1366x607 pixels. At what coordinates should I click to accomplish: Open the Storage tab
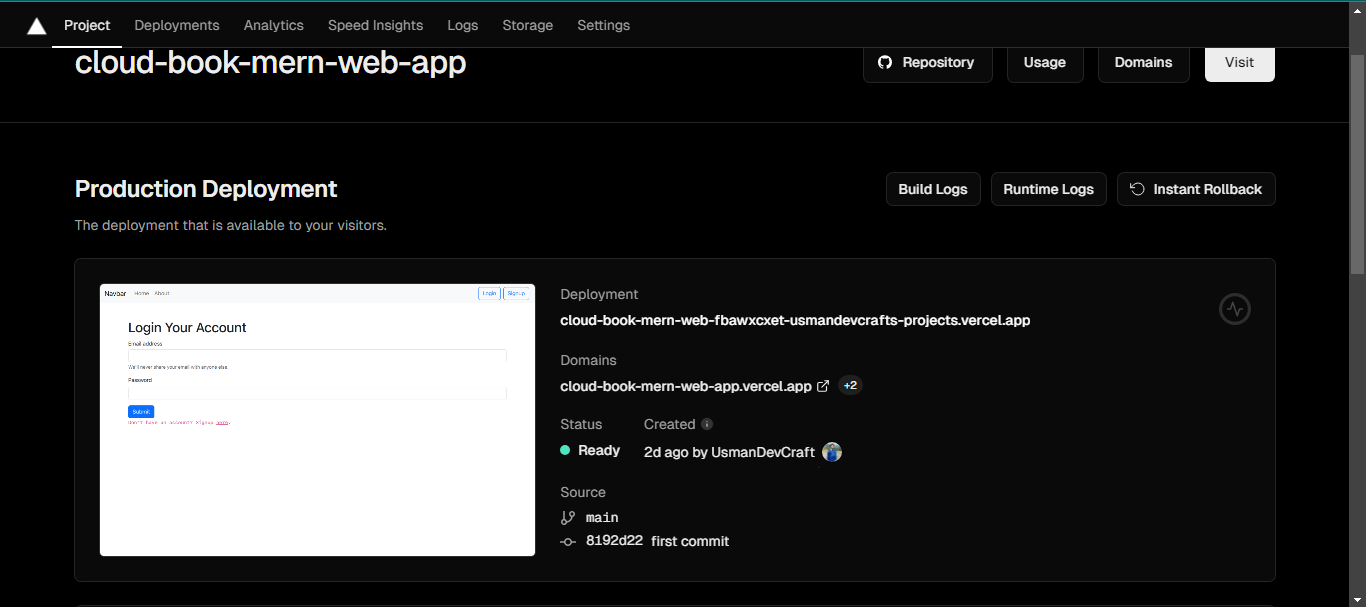527,25
